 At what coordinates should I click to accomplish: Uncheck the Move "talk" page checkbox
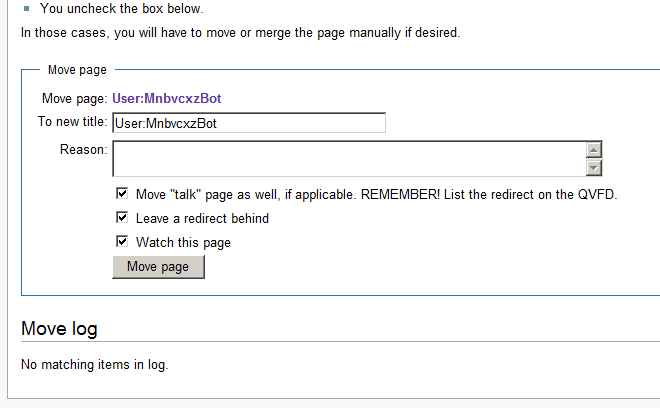[x=122, y=194]
